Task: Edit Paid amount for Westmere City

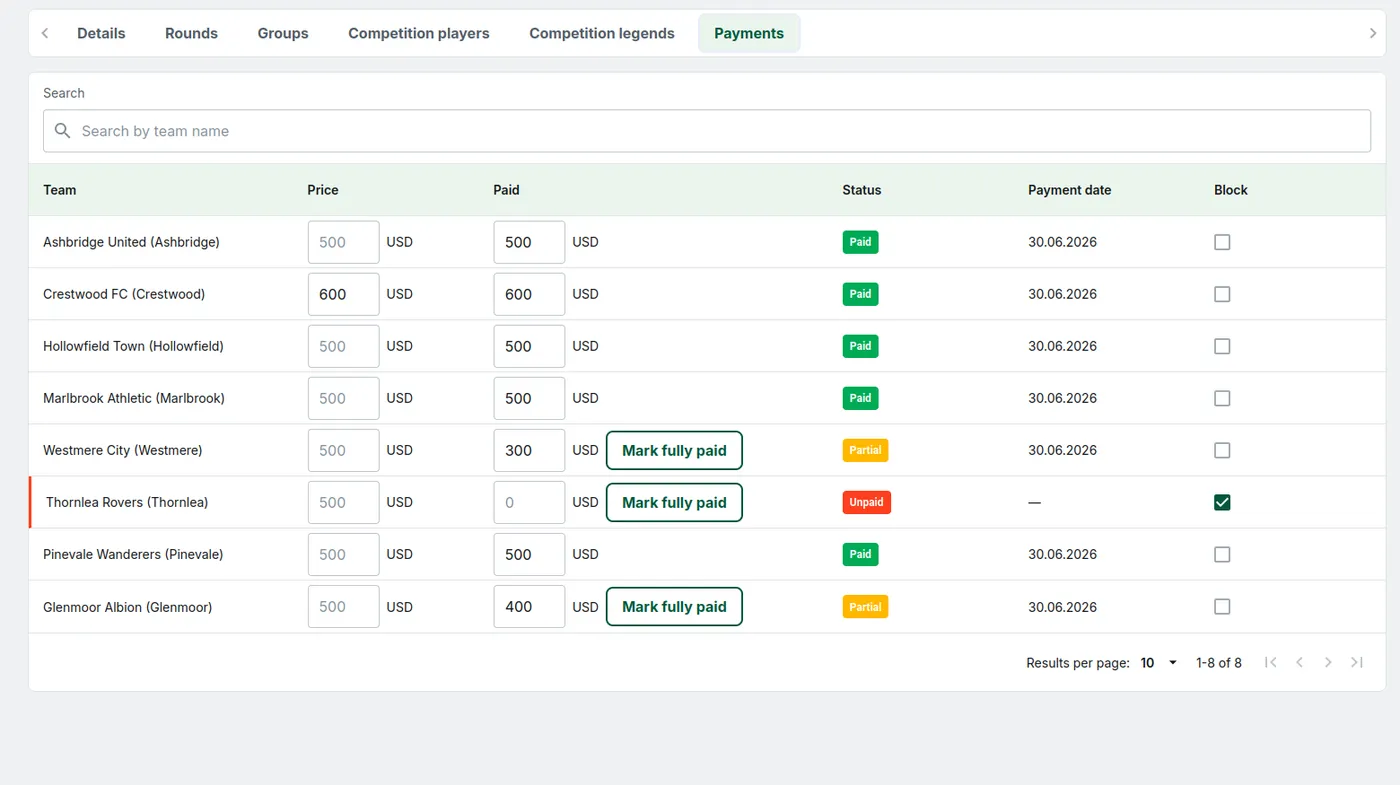Action: (x=529, y=450)
